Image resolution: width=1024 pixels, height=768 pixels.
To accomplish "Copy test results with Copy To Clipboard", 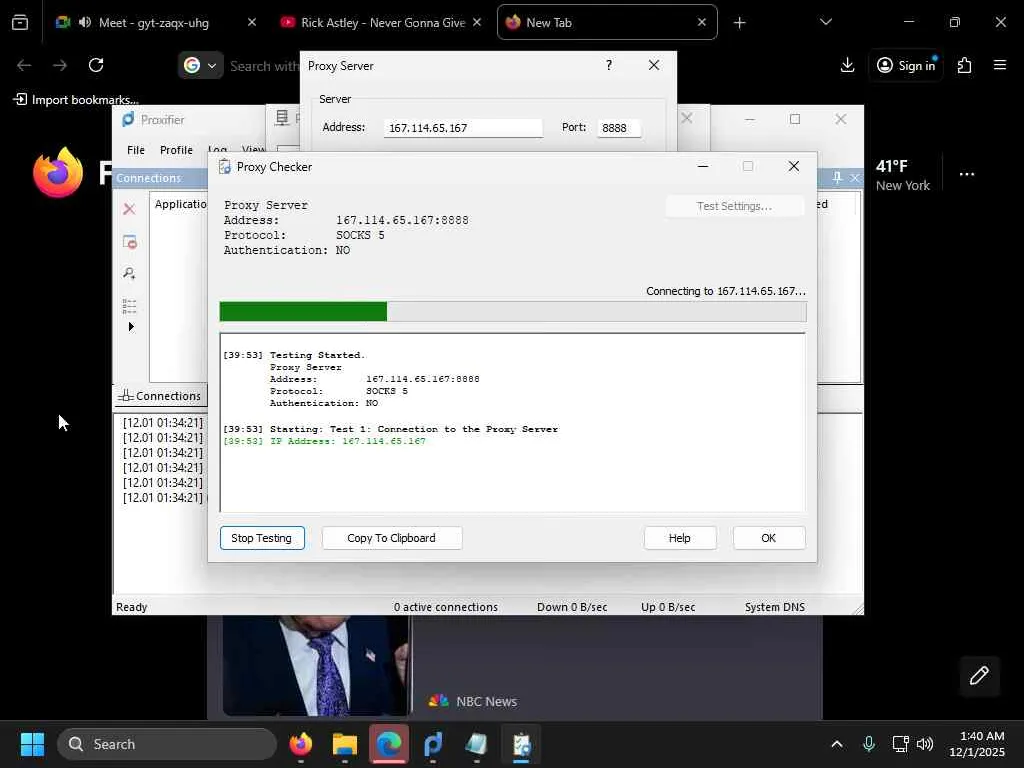I will pos(391,537).
